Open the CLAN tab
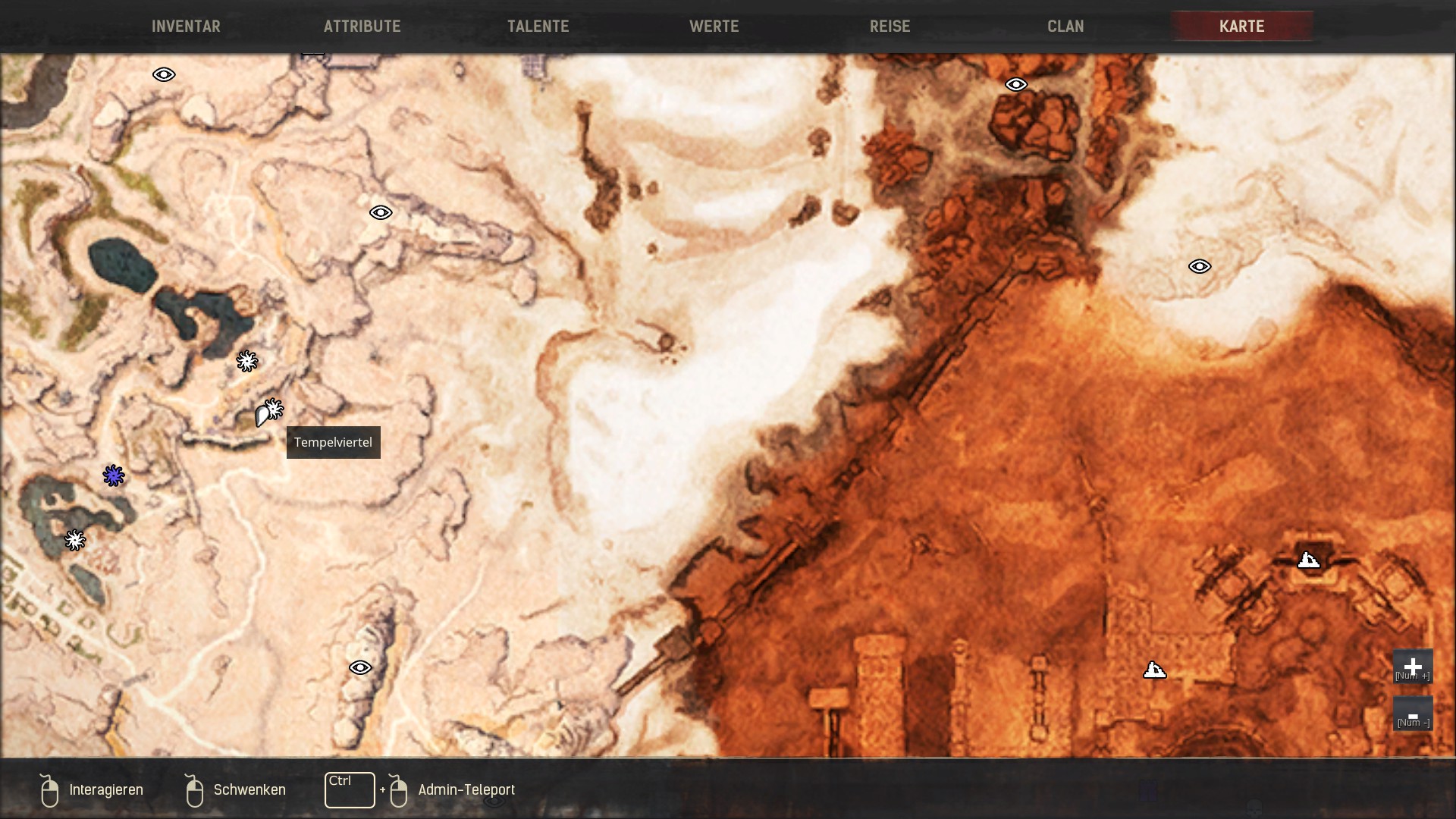The image size is (1456, 819). point(1065,27)
